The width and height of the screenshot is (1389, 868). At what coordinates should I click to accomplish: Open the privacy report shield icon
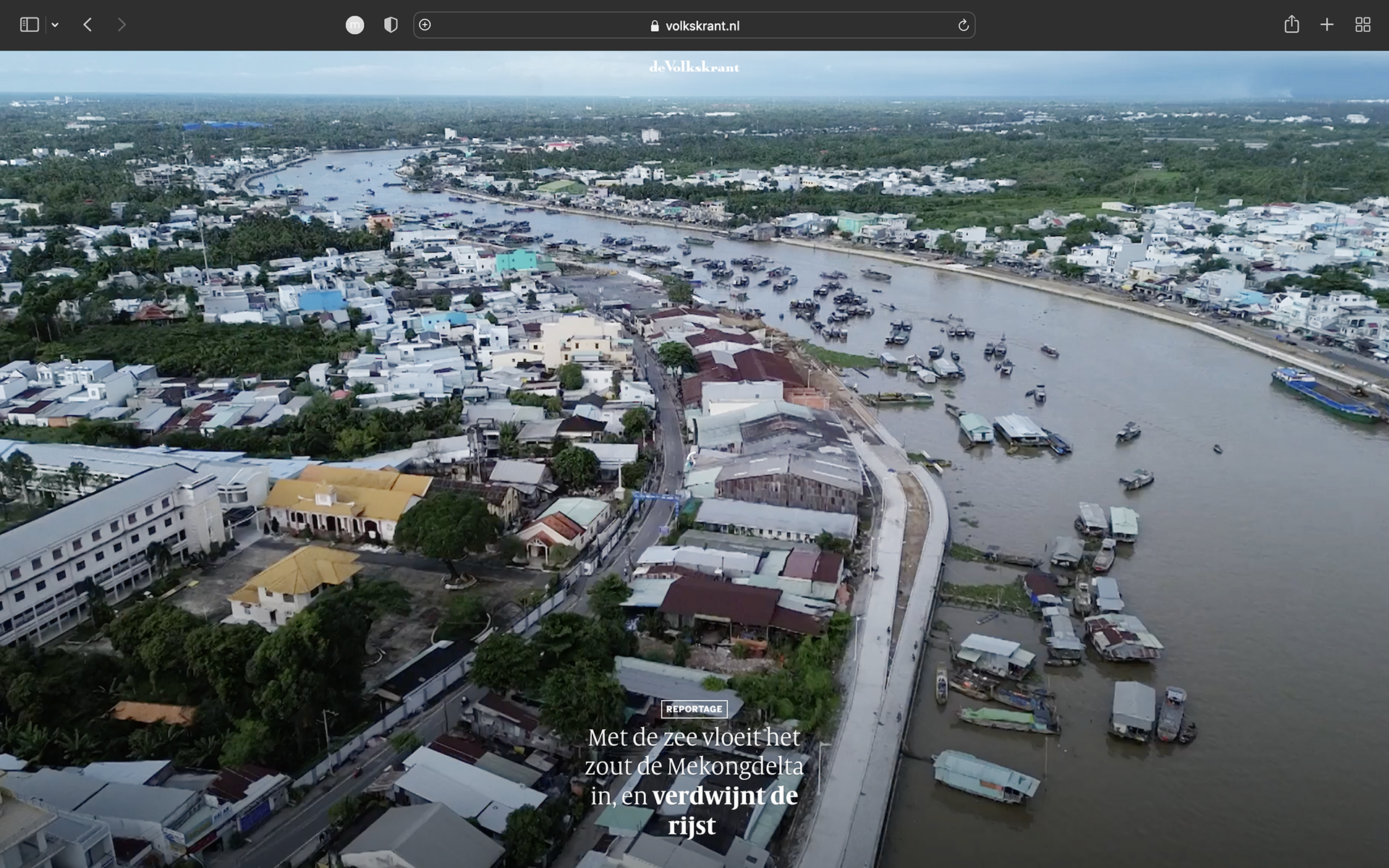(391, 25)
